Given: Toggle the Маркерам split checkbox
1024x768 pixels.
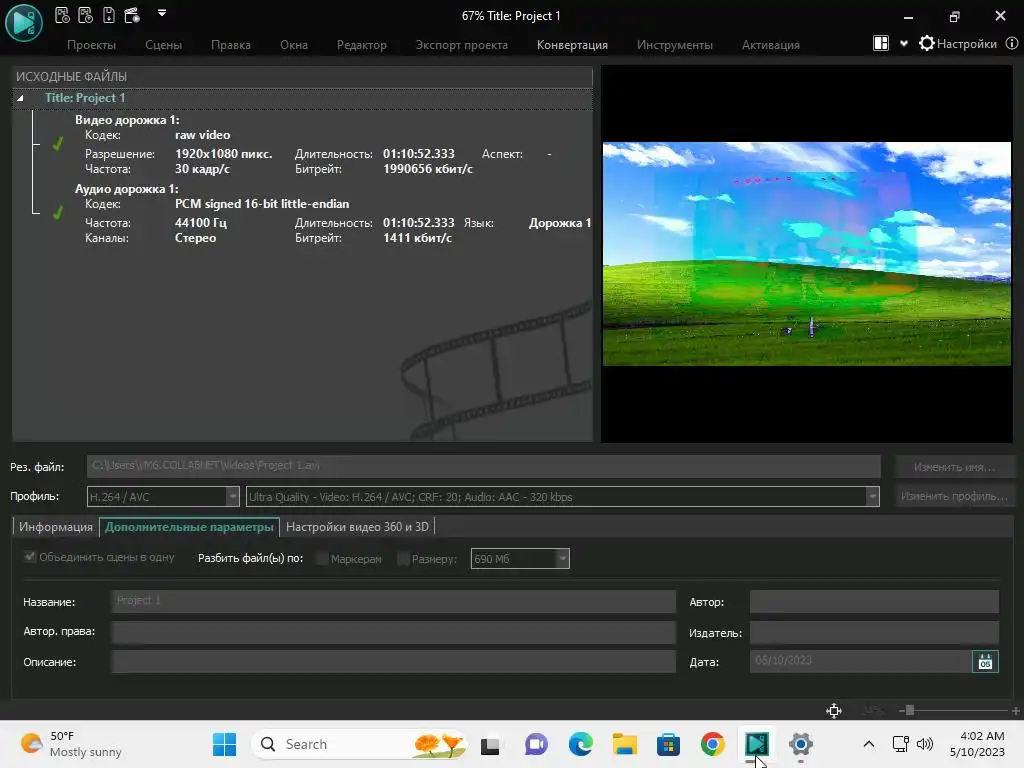Looking at the screenshot, I should [321, 559].
